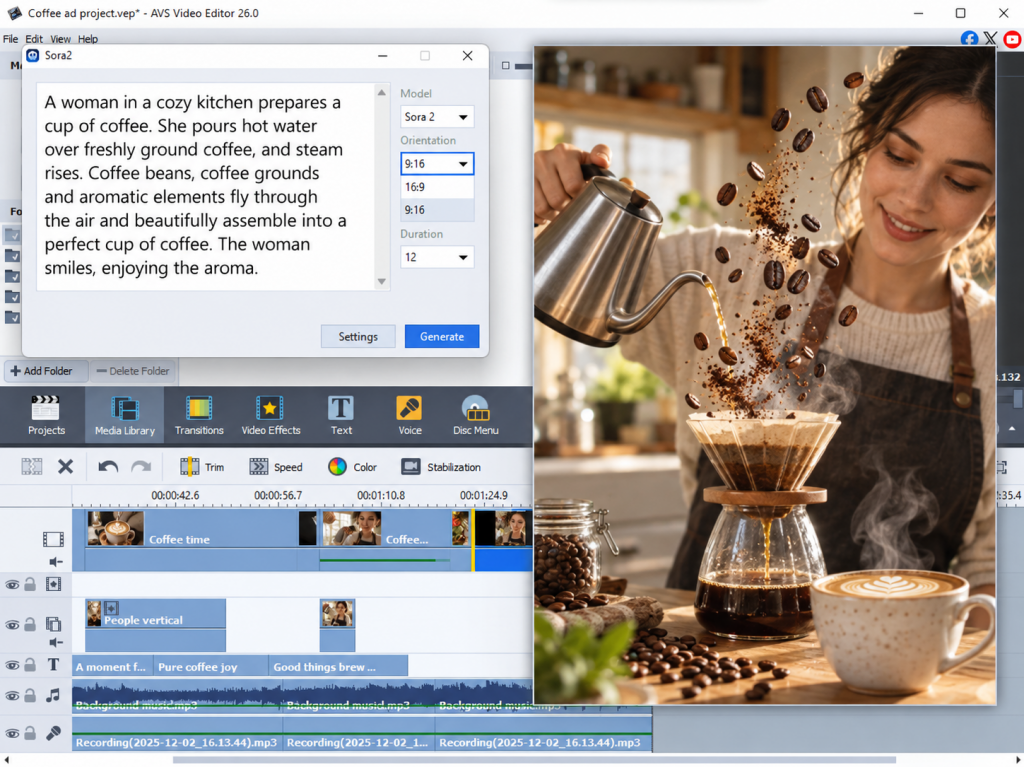Undo the last action
1024x767 pixels.
pyautogui.click(x=108, y=466)
